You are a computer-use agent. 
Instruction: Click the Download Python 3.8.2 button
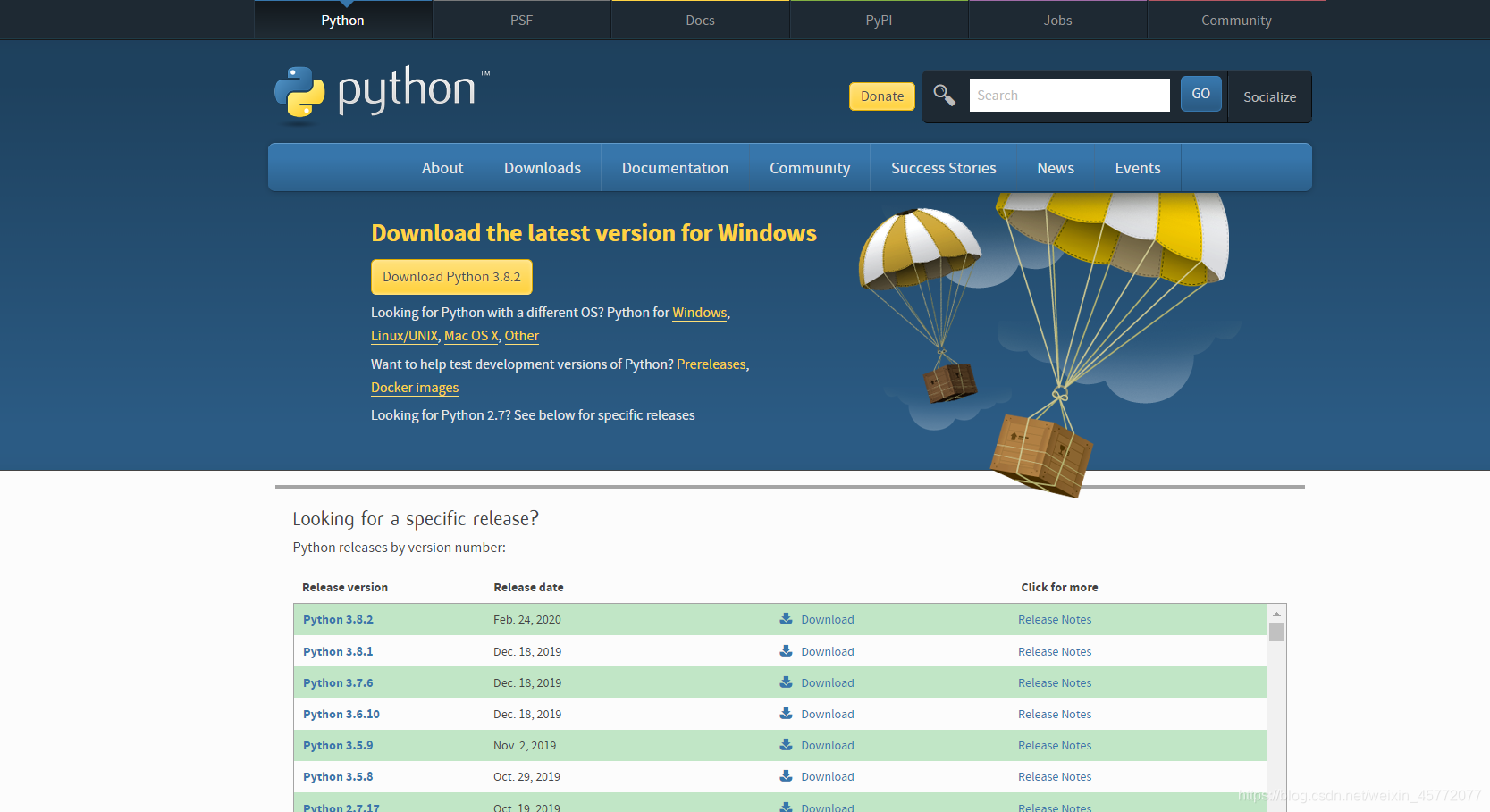(x=451, y=277)
